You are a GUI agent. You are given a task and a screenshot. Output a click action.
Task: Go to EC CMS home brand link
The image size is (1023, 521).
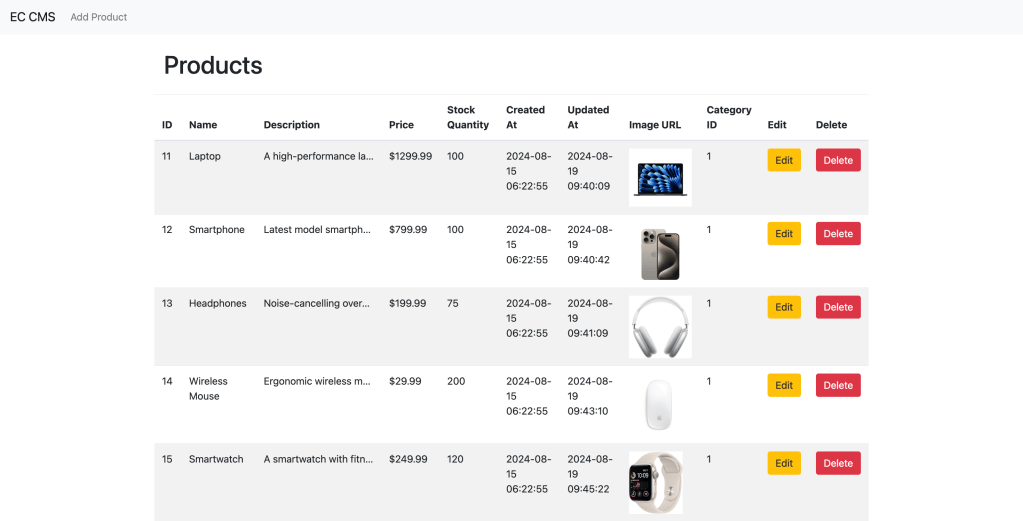(33, 17)
